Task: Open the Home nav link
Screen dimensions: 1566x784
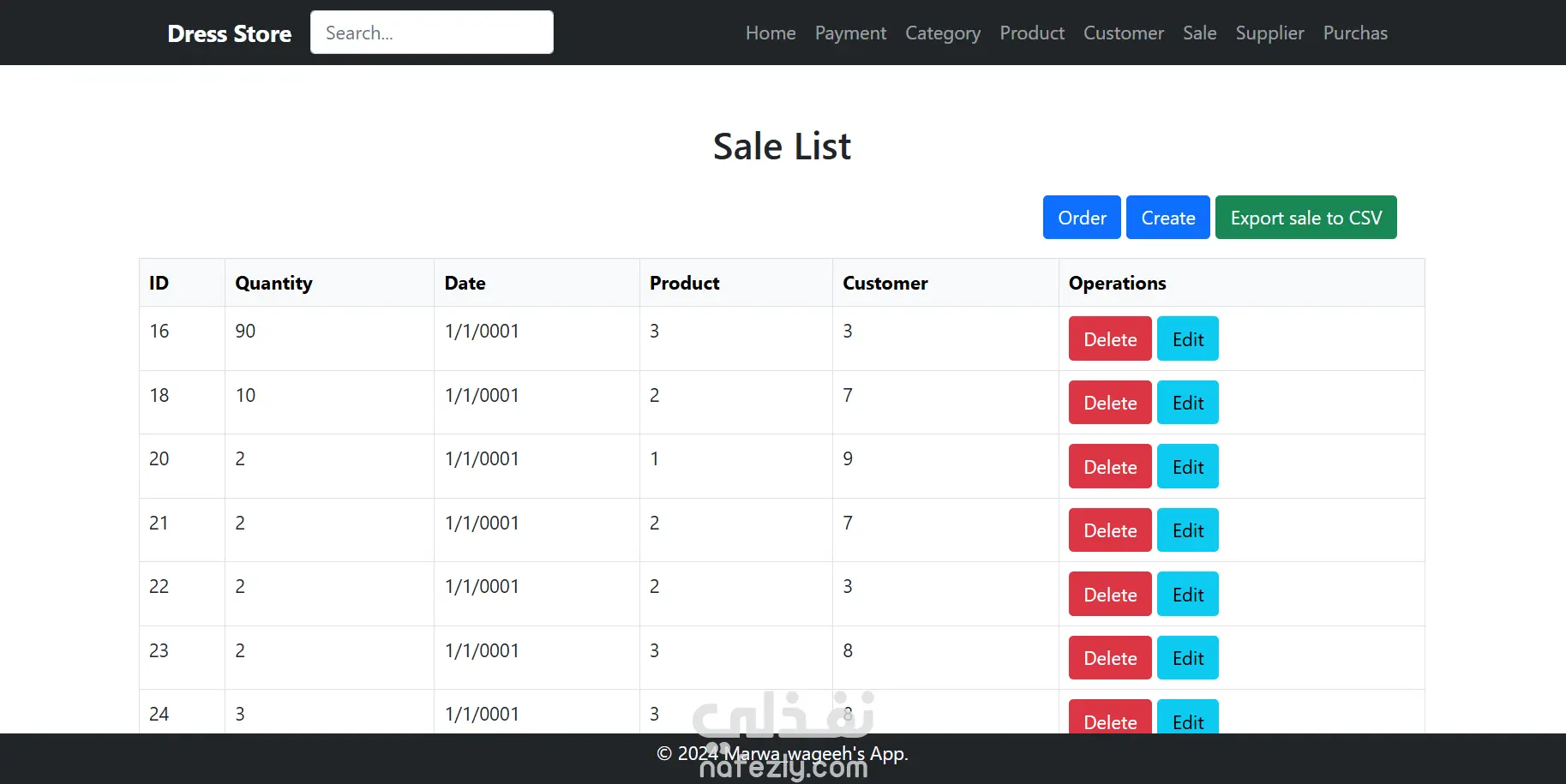Action: click(771, 33)
